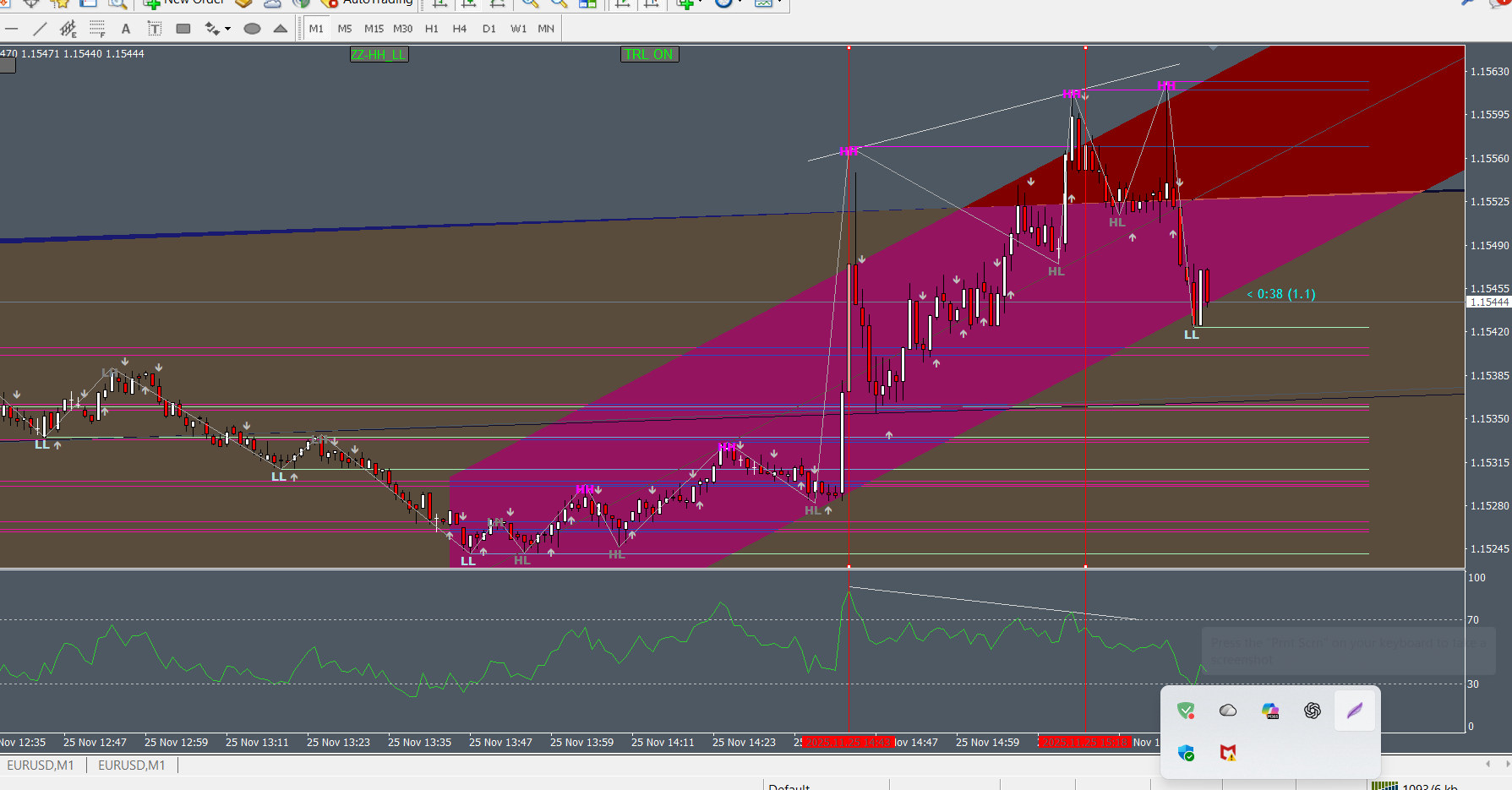Image resolution: width=1512 pixels, height=790 pixels.
Task: Select the second red date marker on time axis
Action: (1084, 743)
